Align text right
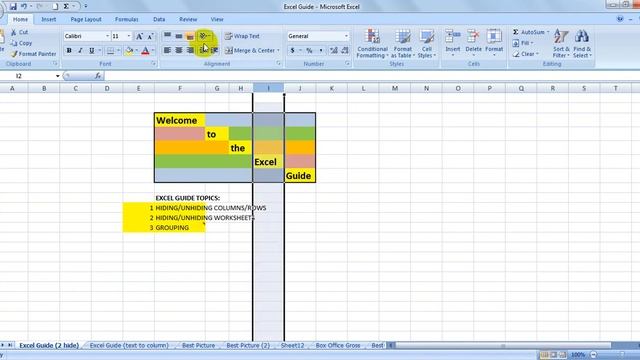The height and width of the screenshot is (360, 640). [190, 50]
